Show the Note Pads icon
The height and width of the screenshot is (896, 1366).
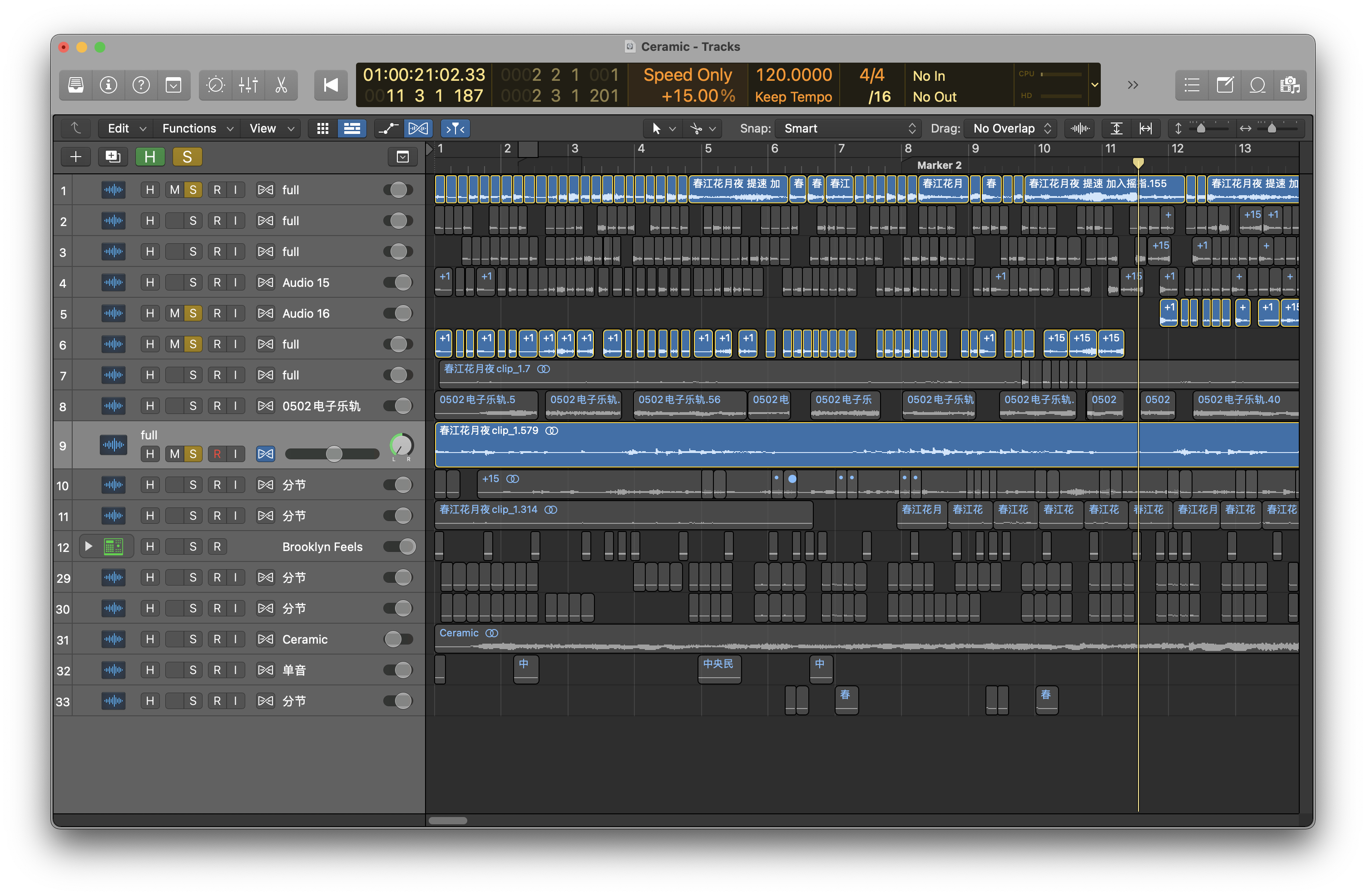(1224, 85)
